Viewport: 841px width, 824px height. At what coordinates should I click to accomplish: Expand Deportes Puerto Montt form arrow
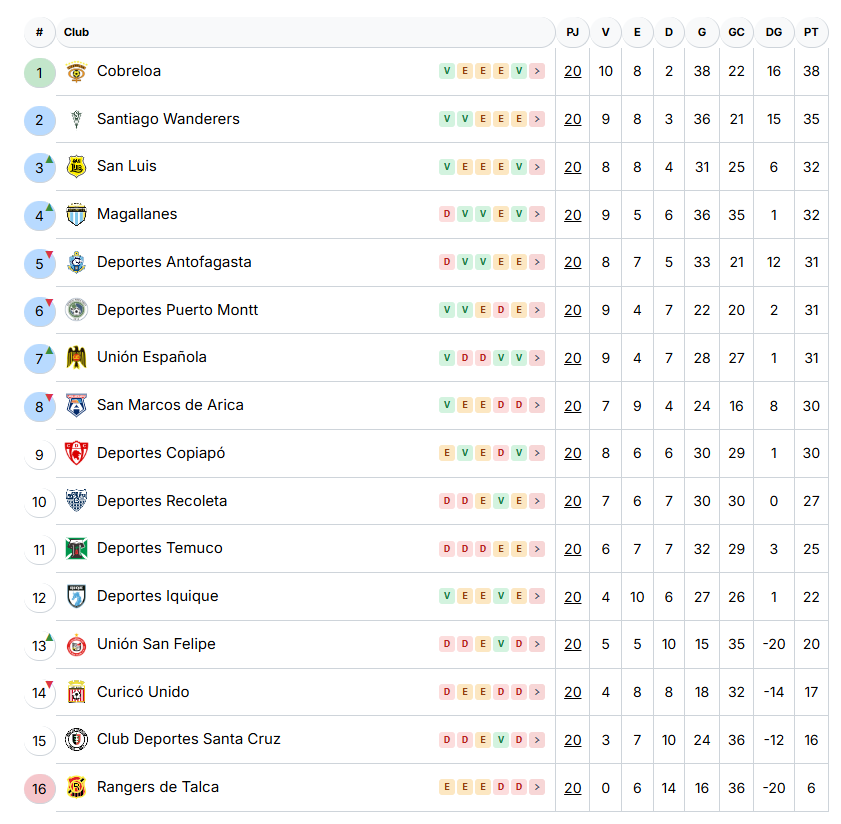[x=537, y=310]
